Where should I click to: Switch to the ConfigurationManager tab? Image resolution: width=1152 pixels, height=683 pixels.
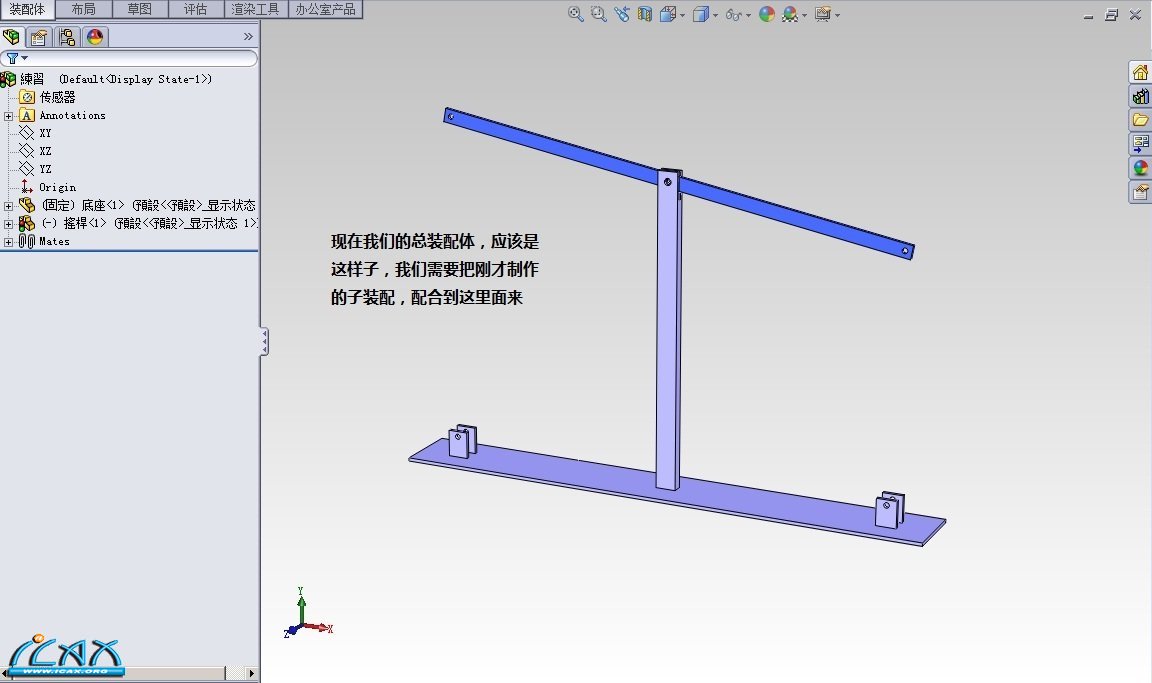pos(67,37)
